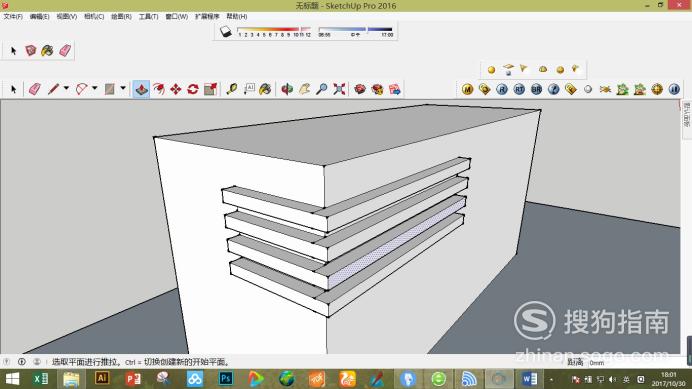Select the Push/Pull tool

click(x=141, y=89)
